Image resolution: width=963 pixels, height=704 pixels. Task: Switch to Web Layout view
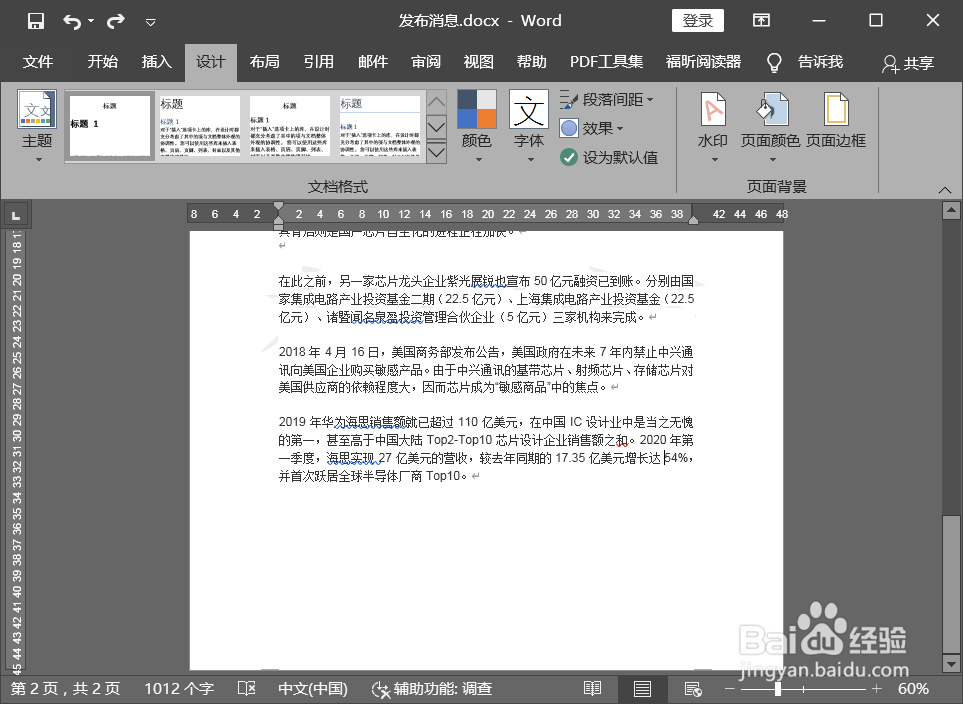tap(693, 689)
